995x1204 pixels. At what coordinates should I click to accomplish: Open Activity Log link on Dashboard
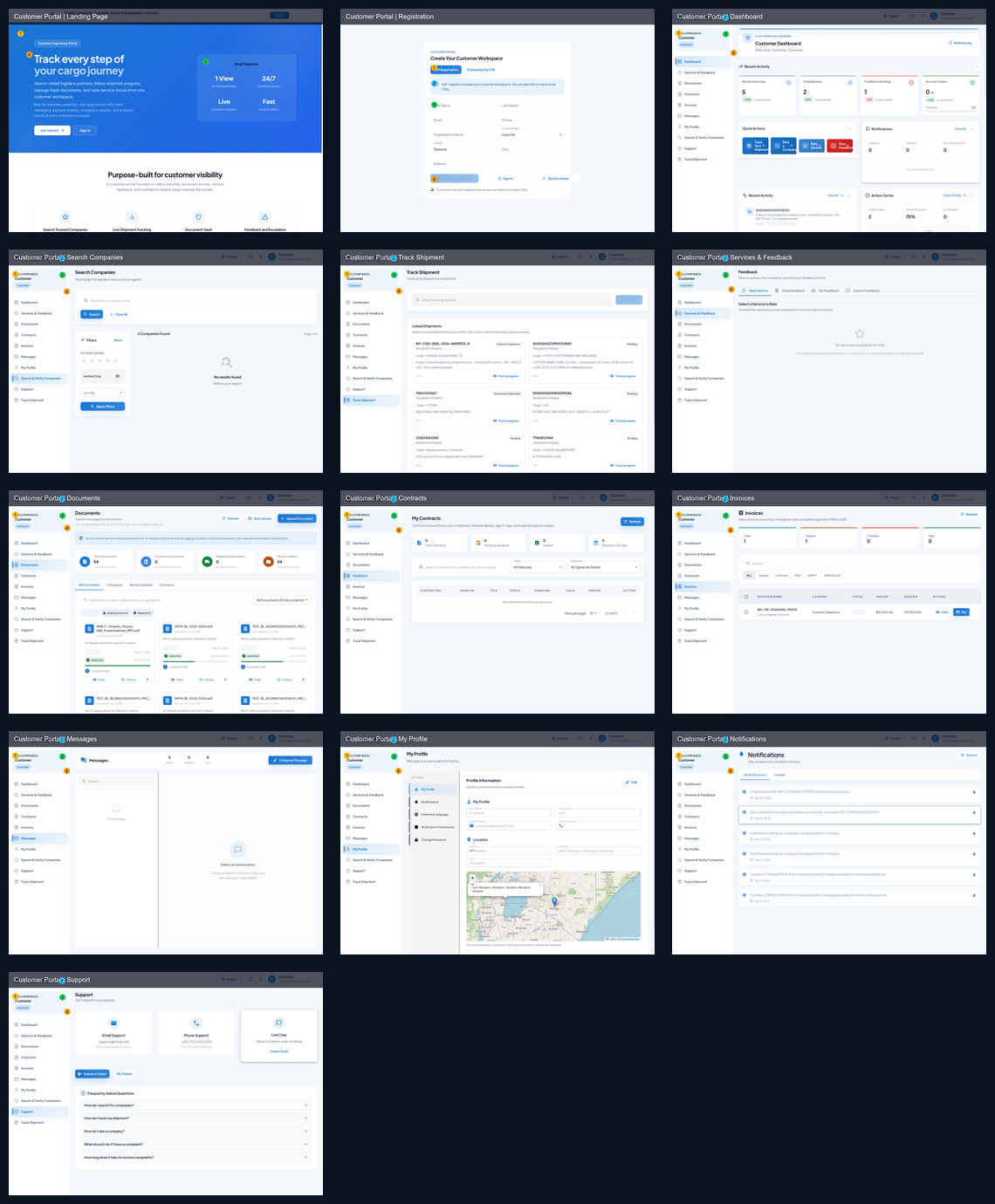[960, 43]
